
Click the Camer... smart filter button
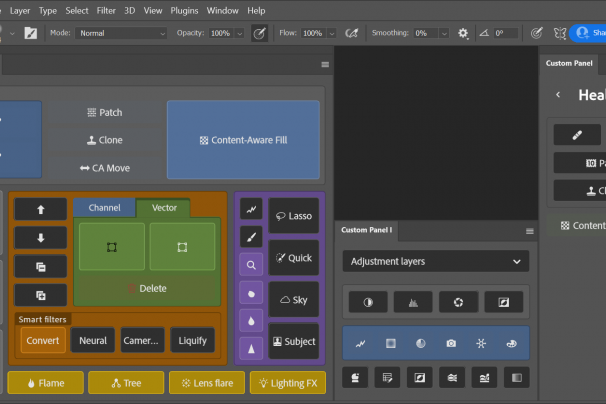point(142,341)
